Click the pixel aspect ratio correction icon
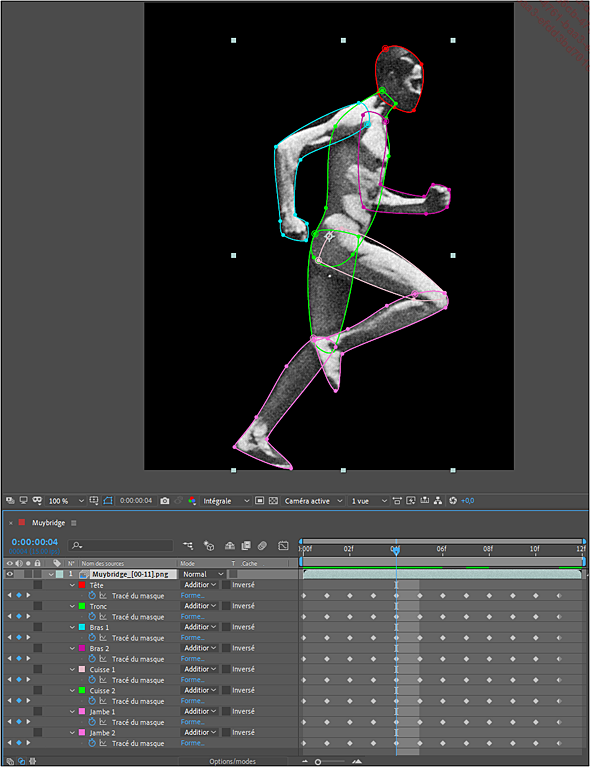The image size is (590, 767). click(x=397, y=500)
